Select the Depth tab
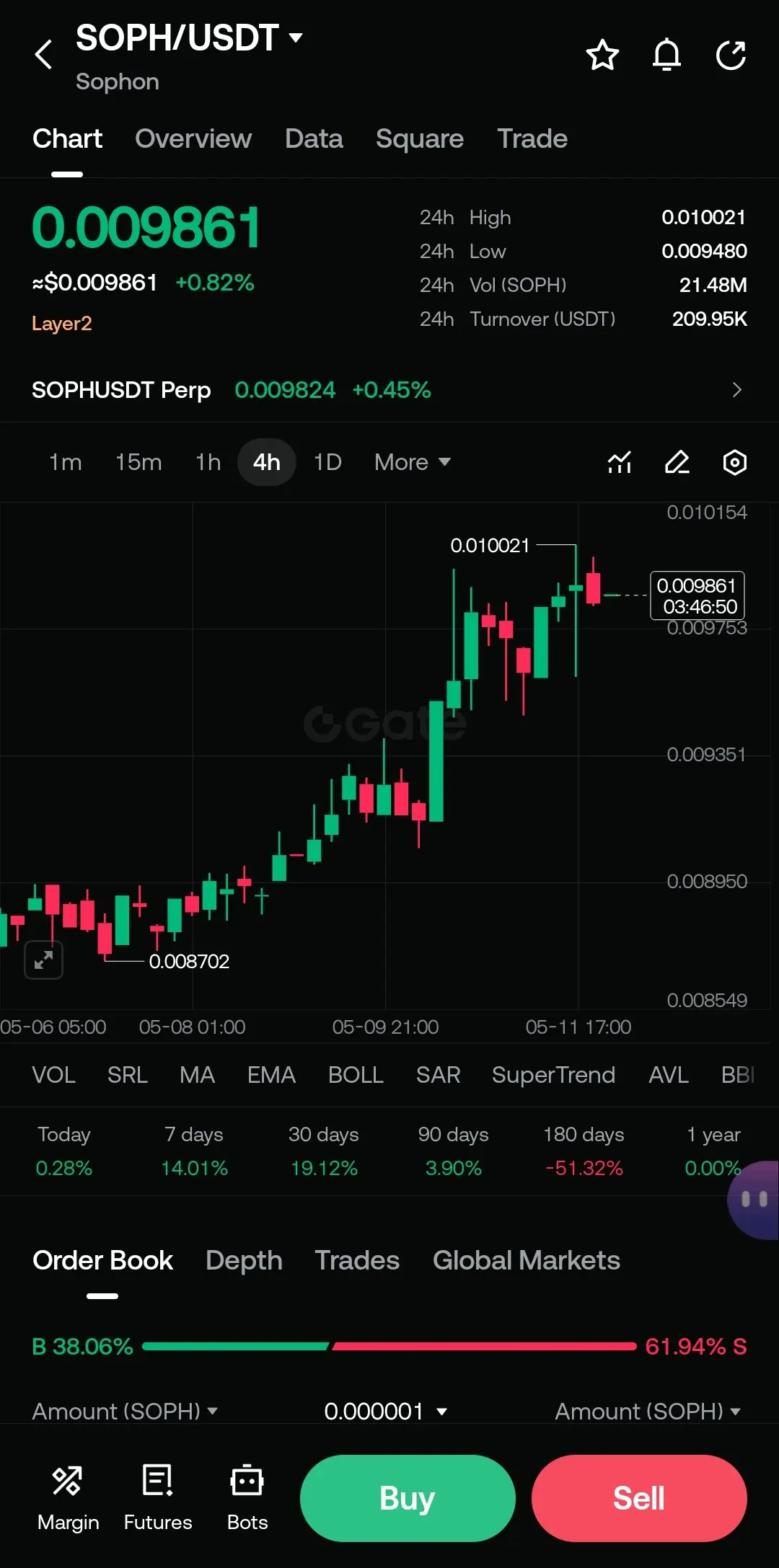Image resolution: width=779 pixels, height=1568 pixels. tap(244, 1260)
